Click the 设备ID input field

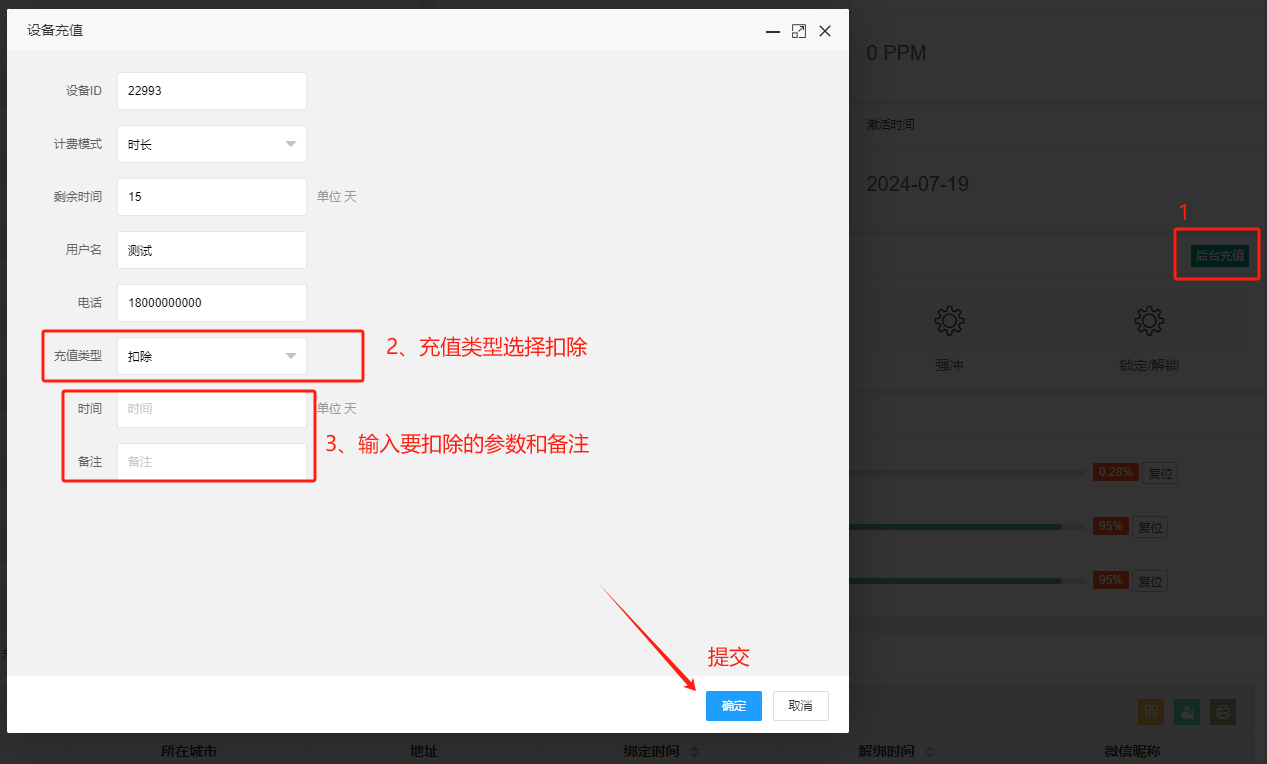212,91
